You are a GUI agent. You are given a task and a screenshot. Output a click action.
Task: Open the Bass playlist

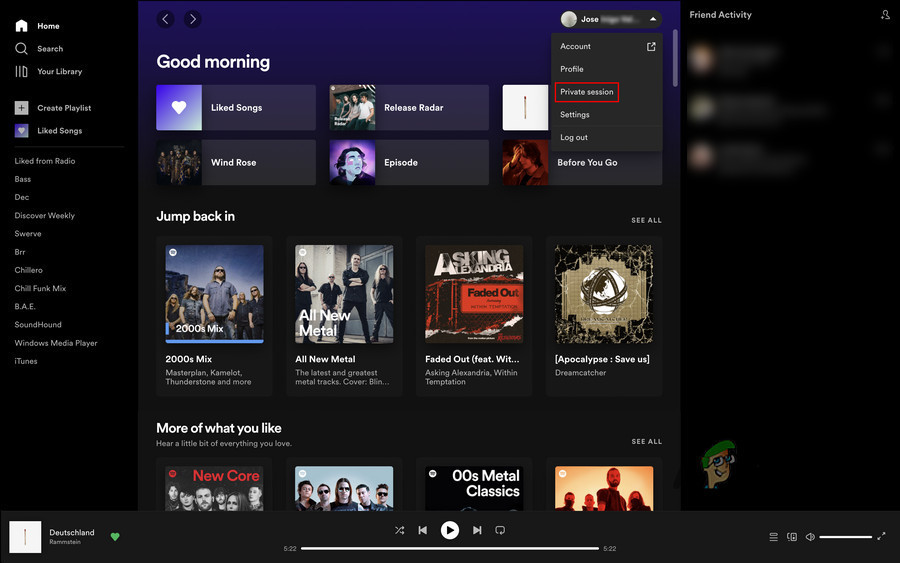[23, 179]
